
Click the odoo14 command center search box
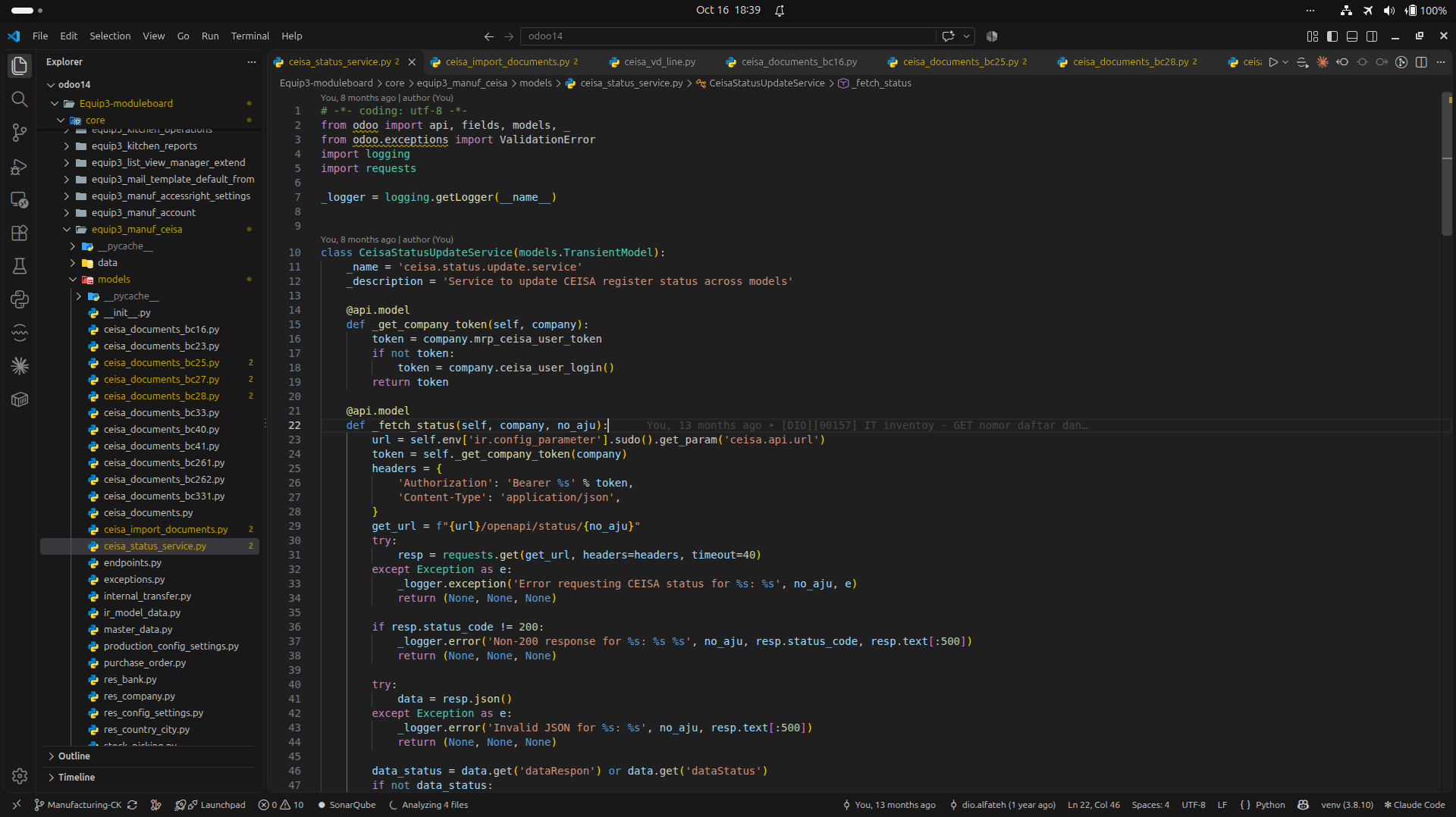pos(728,36)
